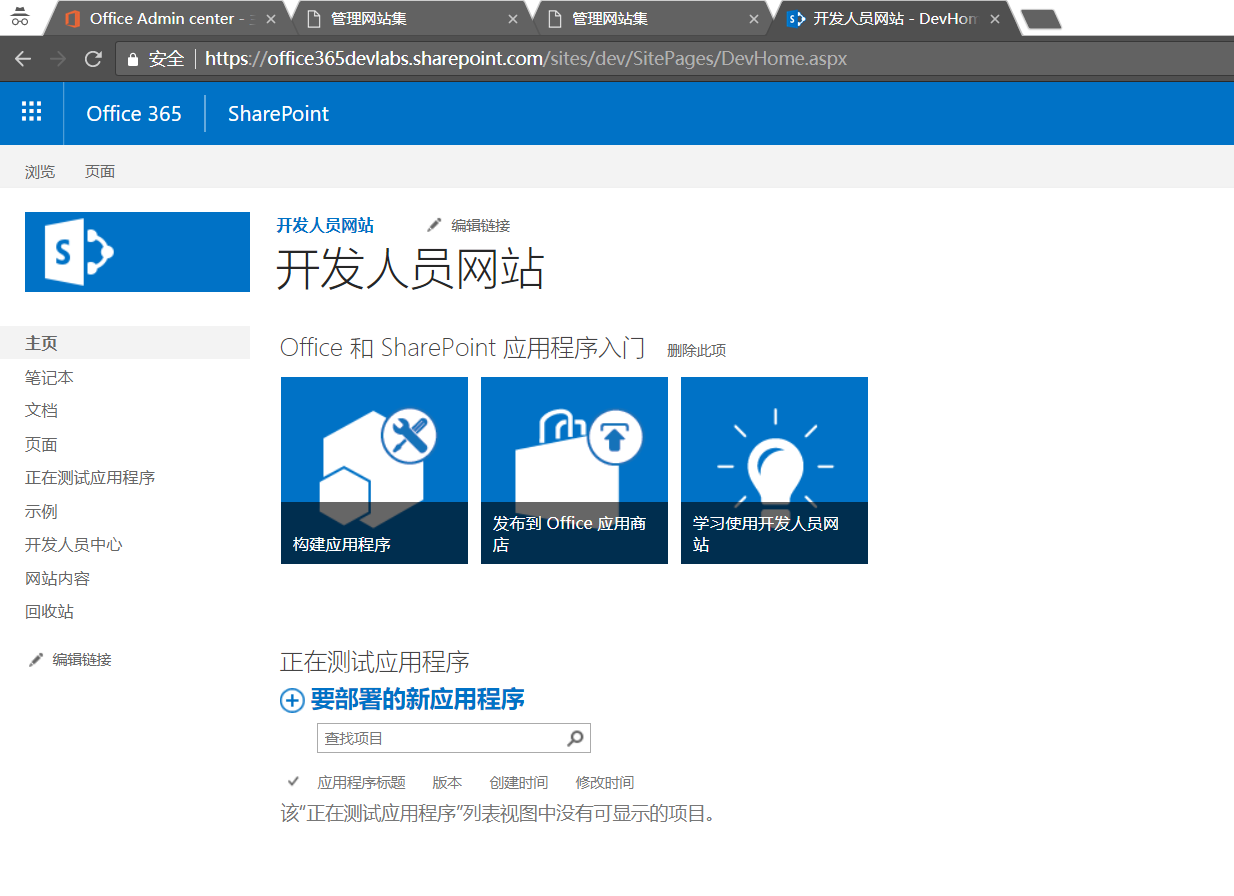Click the checkmark select-all column header
The height and width of the screenshot is (896, 1234).
pyautogui.click(x=293, y=782)
